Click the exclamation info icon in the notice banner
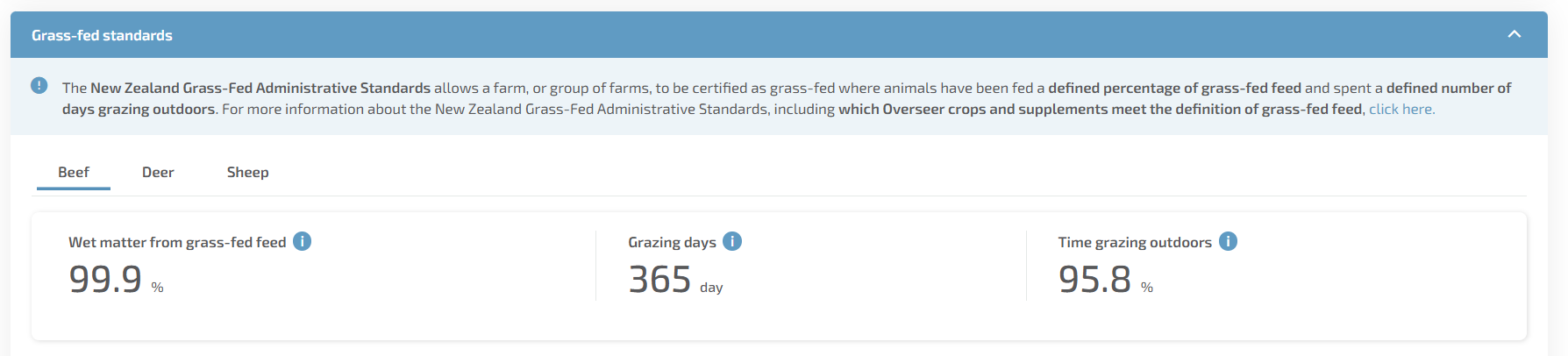Screen dimensions: 1568x356 tap(39, 85)
